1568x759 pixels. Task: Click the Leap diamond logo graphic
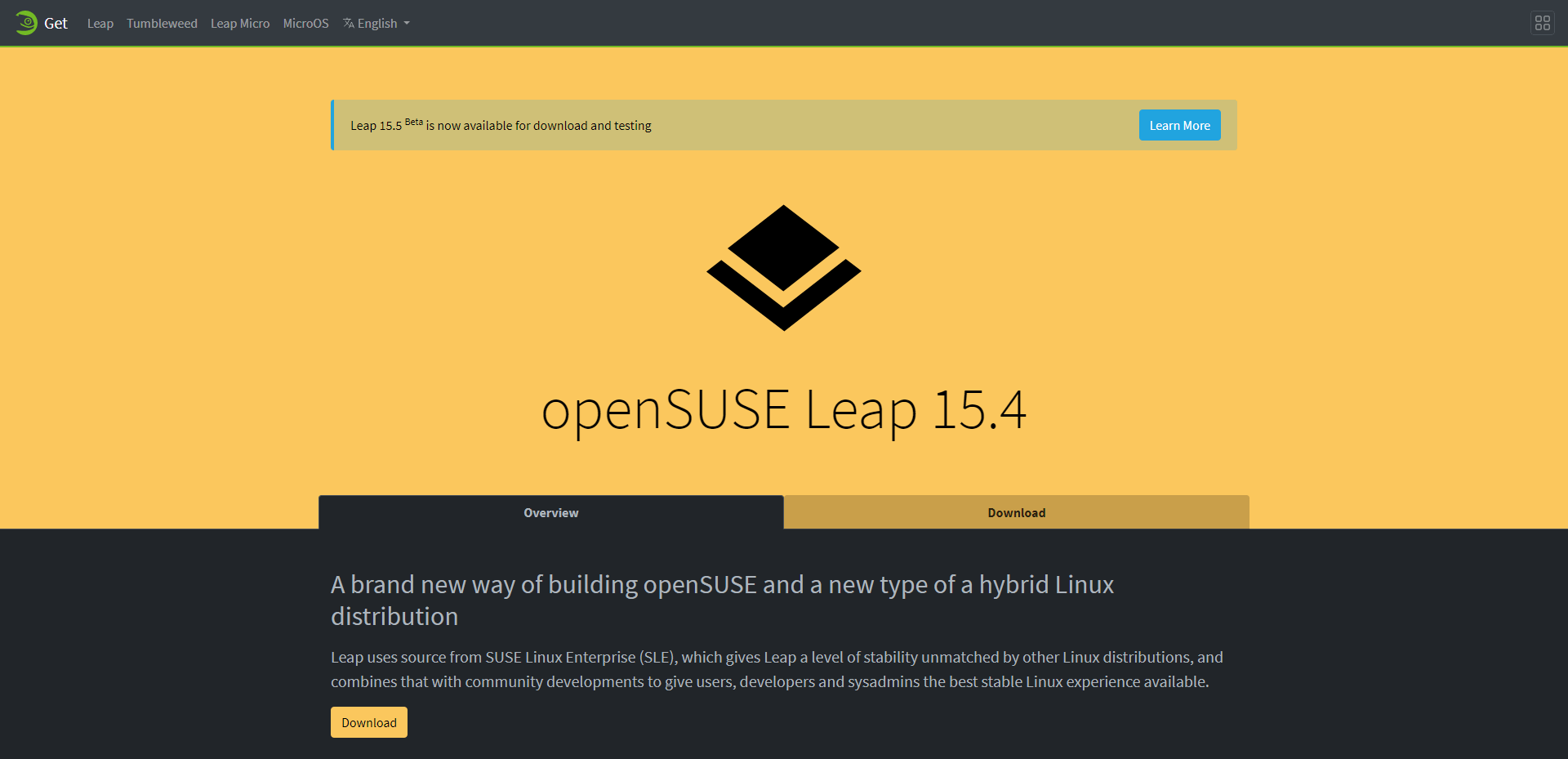point(784,267)
